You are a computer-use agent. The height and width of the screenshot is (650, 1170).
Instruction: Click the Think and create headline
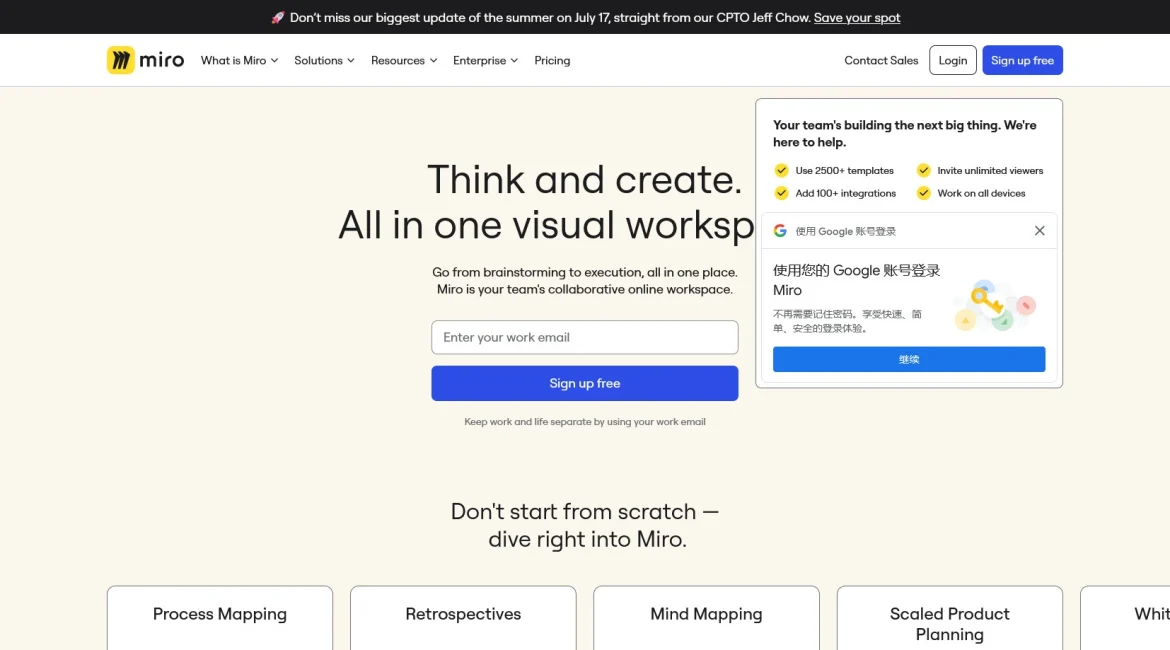[584, 179]
